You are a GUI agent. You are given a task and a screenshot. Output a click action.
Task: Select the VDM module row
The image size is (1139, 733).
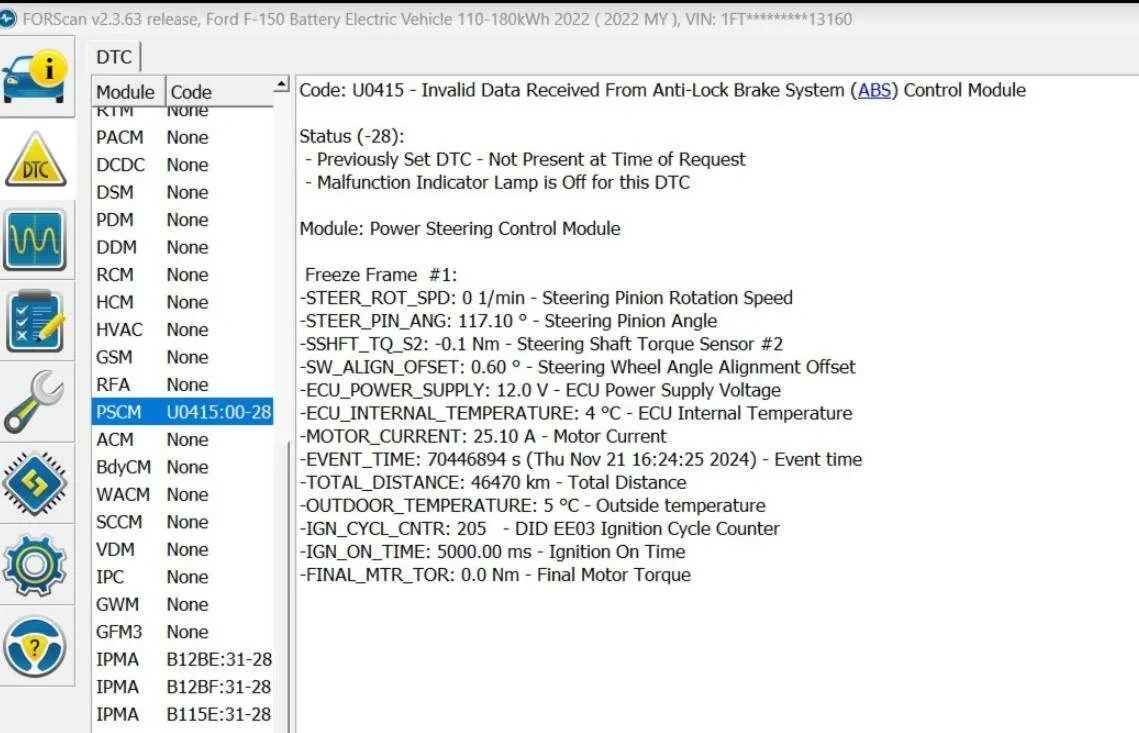182,550
